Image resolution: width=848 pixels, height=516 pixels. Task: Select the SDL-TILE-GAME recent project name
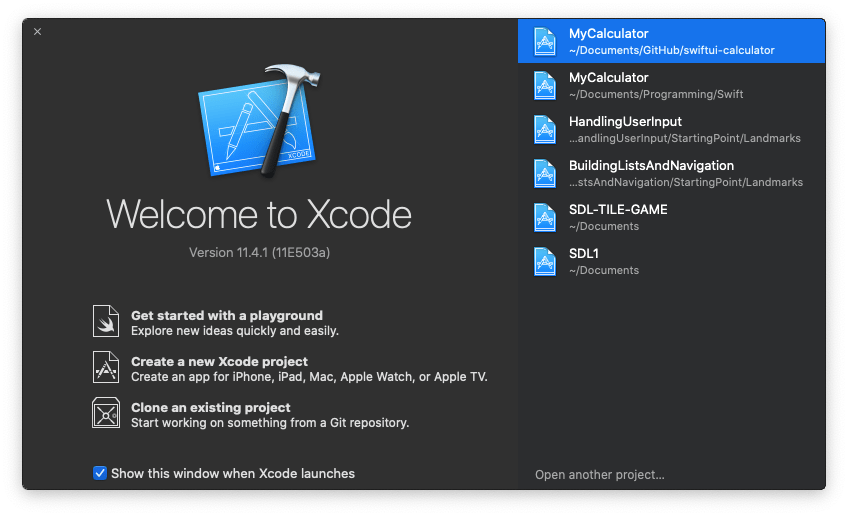(618, 209)
